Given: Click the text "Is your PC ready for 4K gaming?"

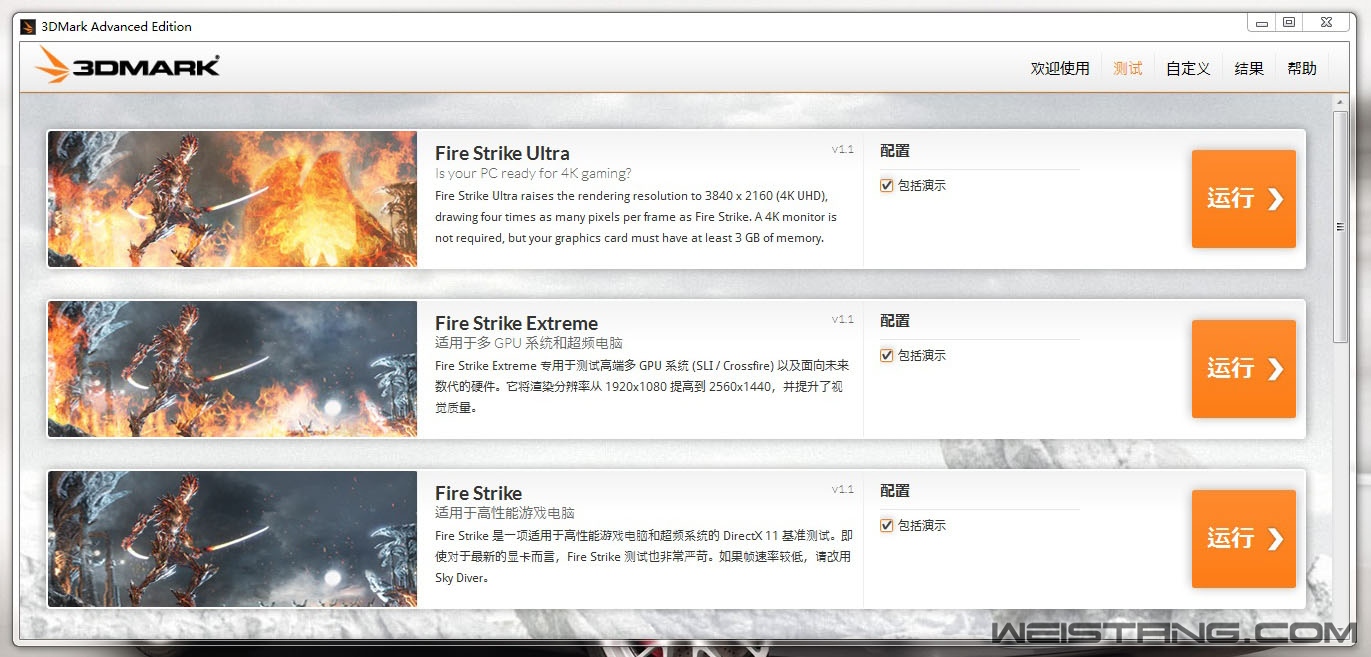Looking at the screenshot, I should 533,173.
